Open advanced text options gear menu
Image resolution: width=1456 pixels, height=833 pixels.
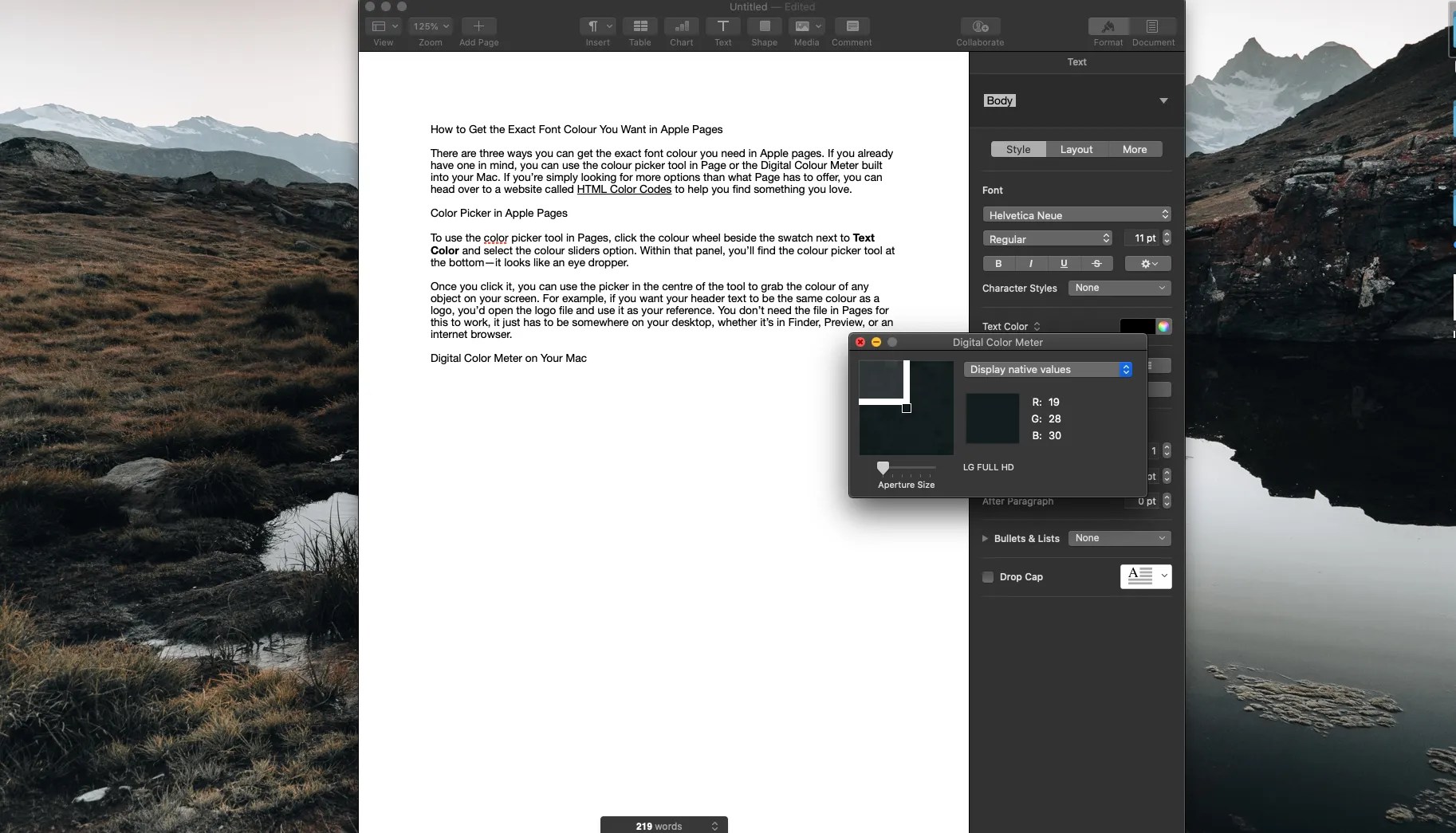point(1147,263)
